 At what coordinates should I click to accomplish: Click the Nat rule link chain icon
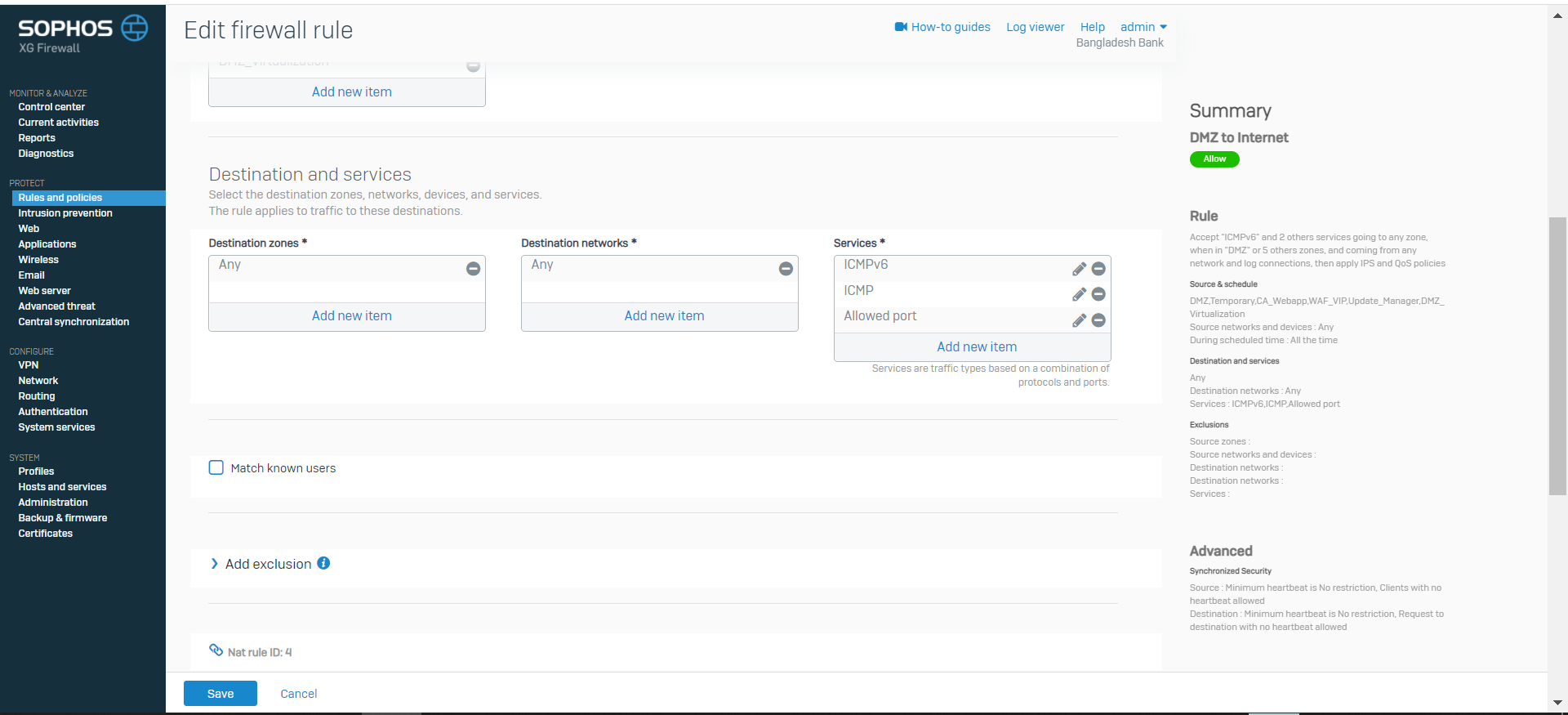click(216, 650)
